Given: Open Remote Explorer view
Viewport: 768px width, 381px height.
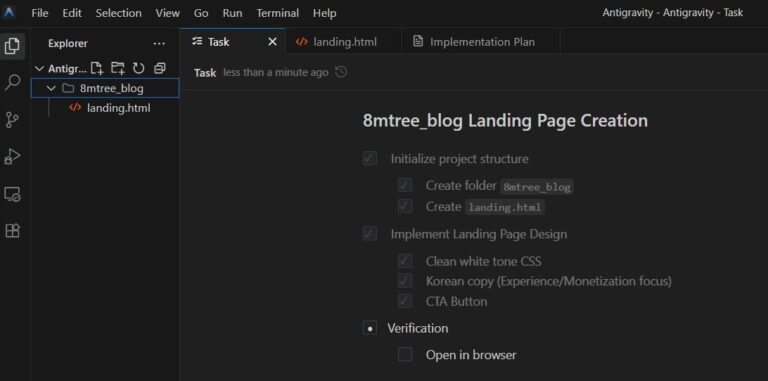Looking at the screenshot, I should [12, 194].
